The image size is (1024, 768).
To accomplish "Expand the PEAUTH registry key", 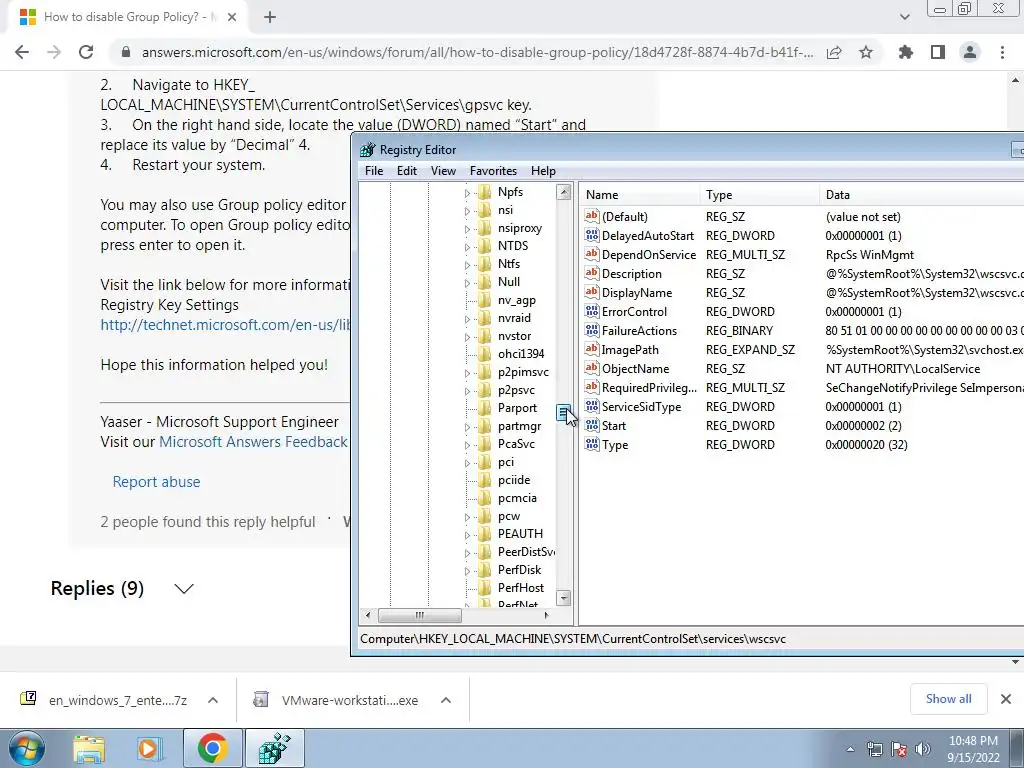I will pos(467,536).
